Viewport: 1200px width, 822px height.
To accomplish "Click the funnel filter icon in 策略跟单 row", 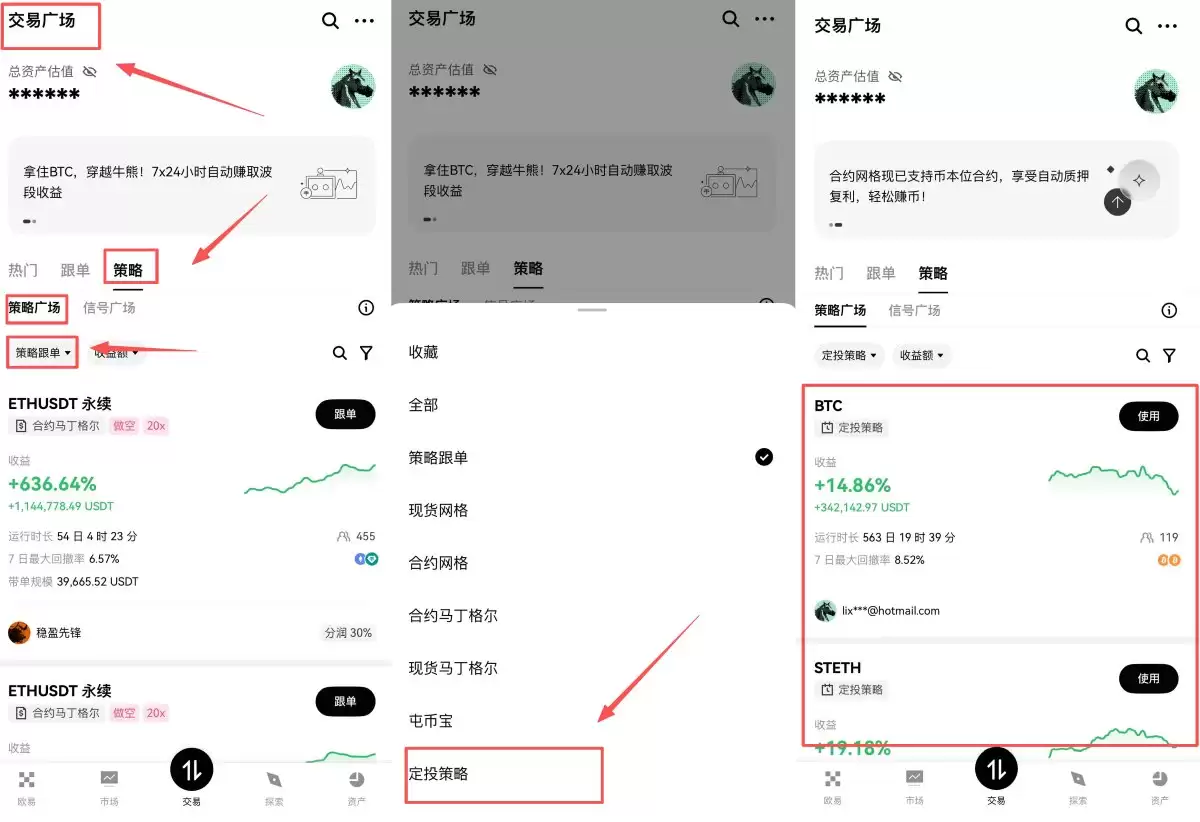I will tap(366, 353).
